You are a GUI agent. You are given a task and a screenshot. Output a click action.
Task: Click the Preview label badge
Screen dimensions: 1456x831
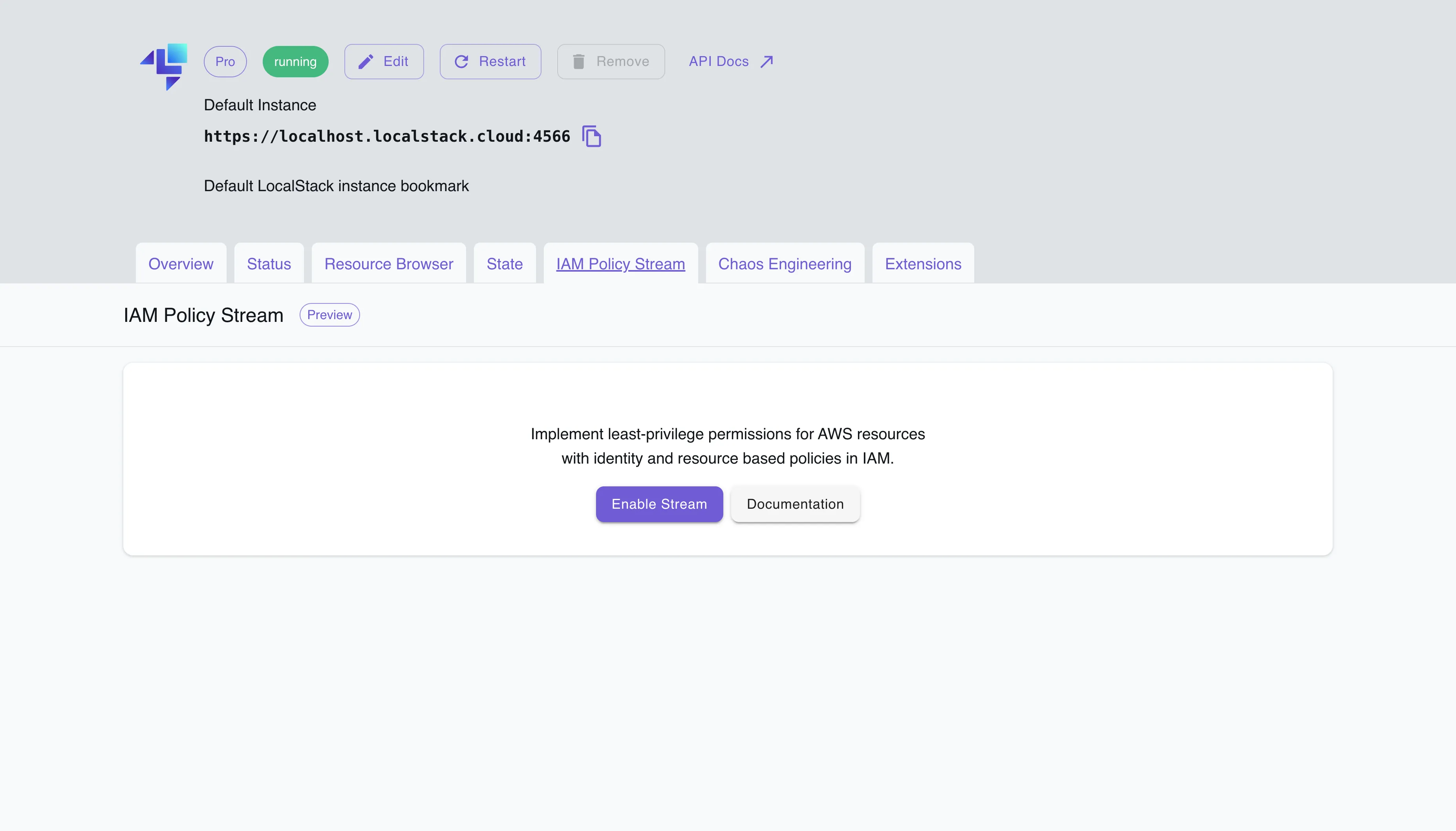tap(330, 314)
